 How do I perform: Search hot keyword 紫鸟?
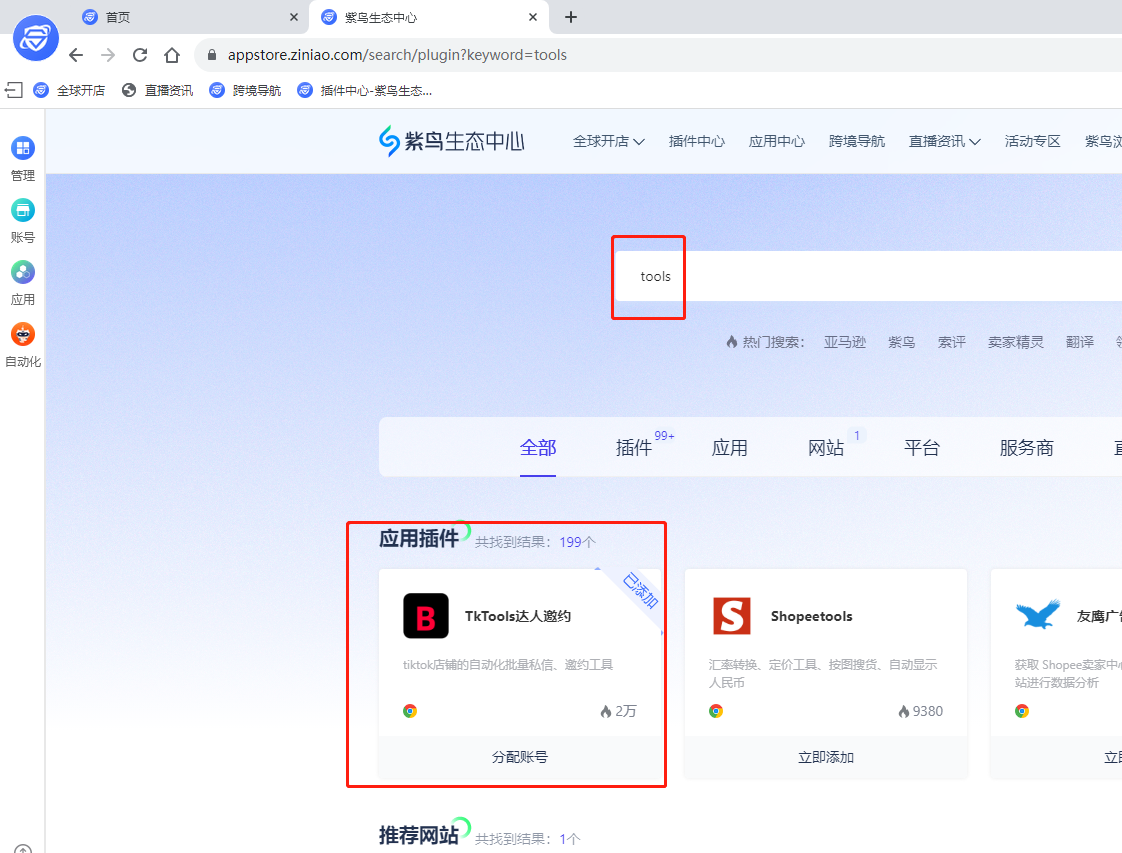[x=902, y=342]
